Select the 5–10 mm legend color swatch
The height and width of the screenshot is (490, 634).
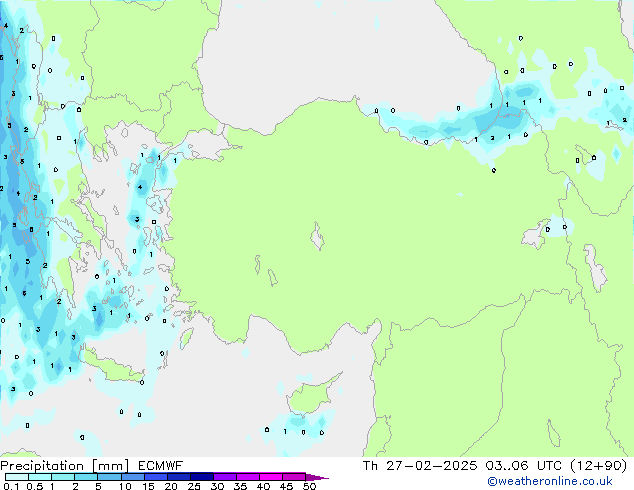[x=109, y=477]
